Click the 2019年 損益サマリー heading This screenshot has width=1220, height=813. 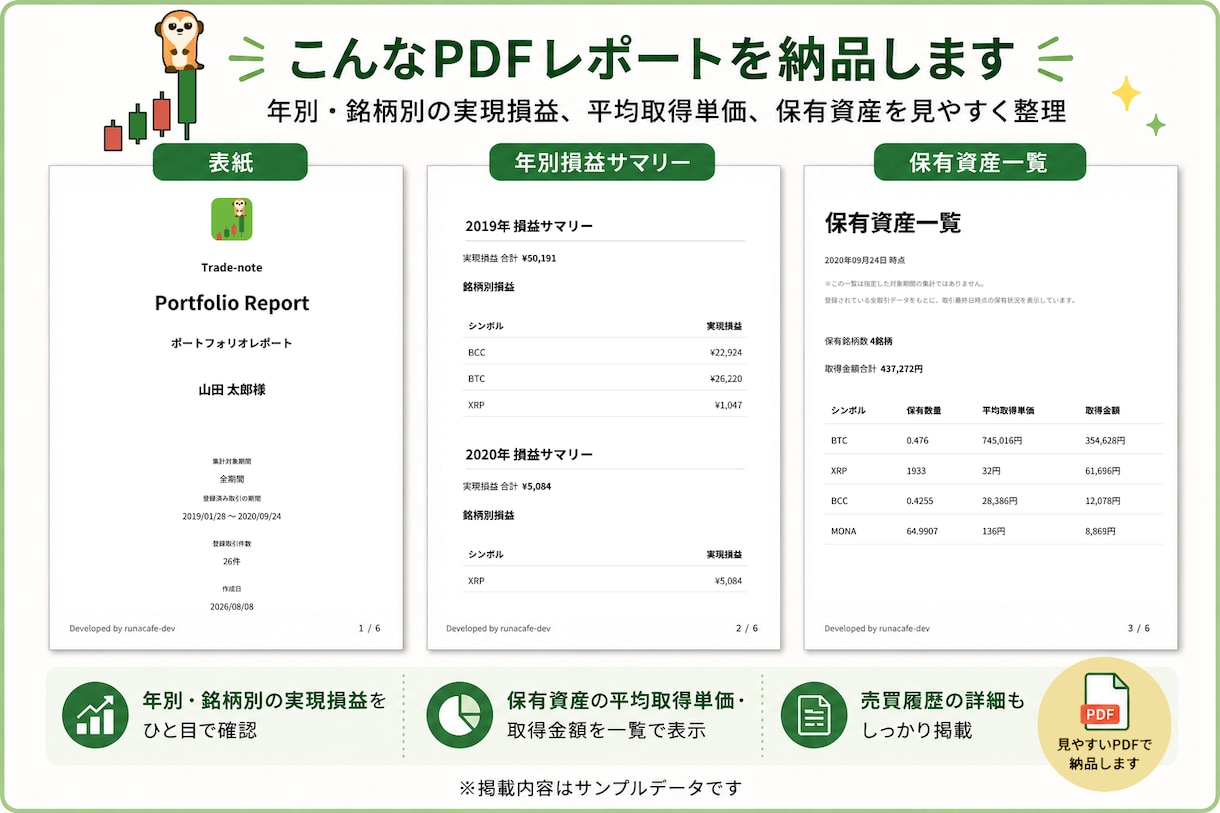(529, 225)
